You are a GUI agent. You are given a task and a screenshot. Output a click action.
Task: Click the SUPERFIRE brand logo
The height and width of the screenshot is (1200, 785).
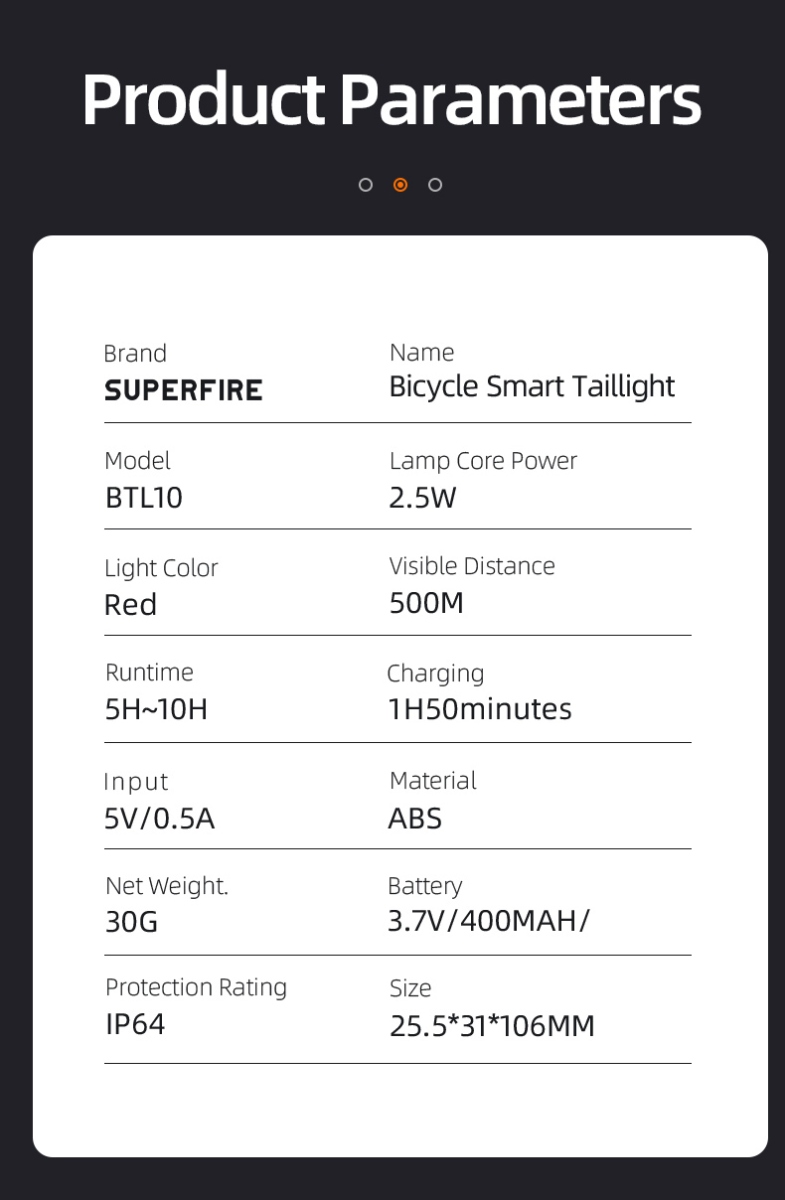point(183,390)
